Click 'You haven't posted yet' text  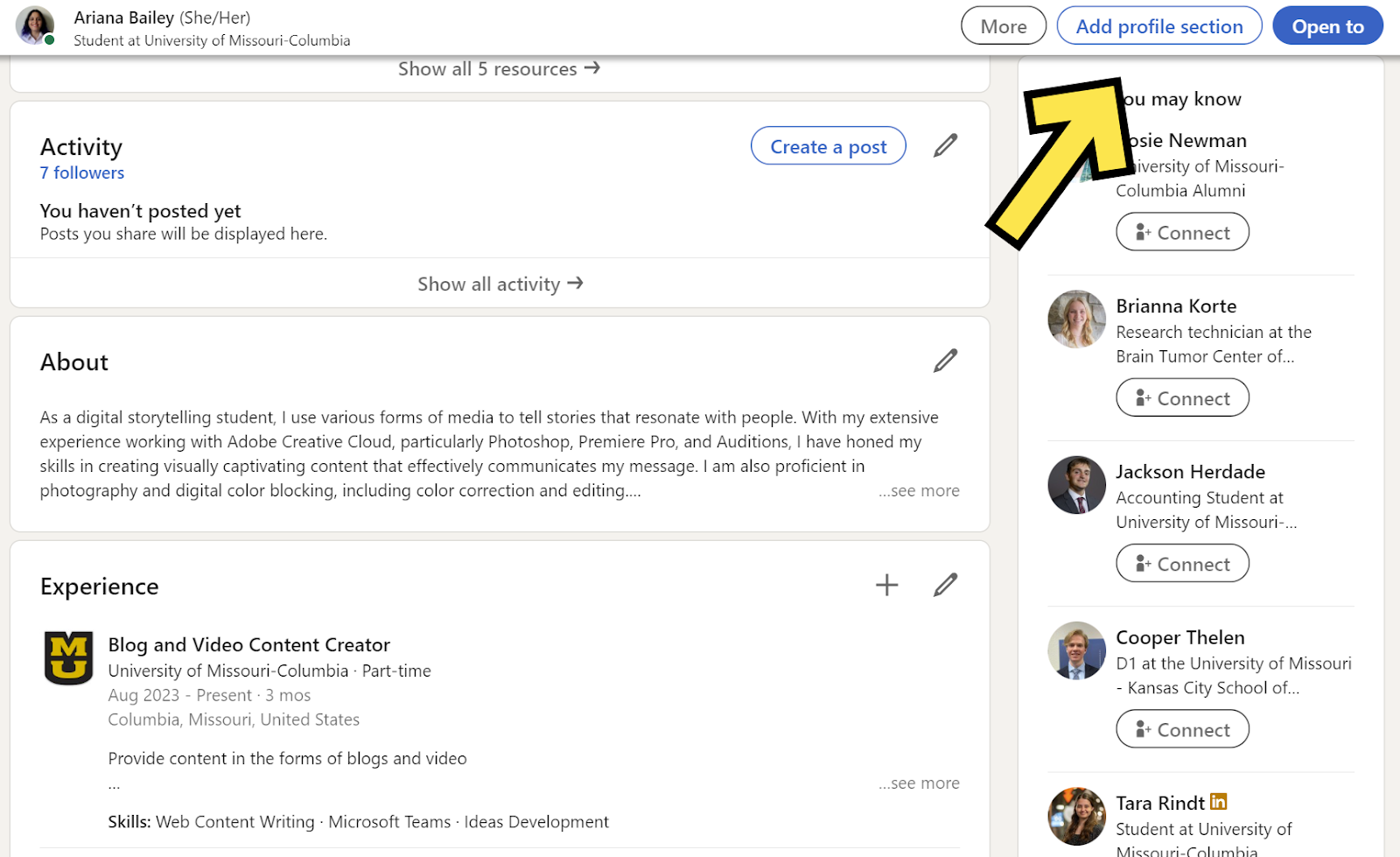point(141,211)
